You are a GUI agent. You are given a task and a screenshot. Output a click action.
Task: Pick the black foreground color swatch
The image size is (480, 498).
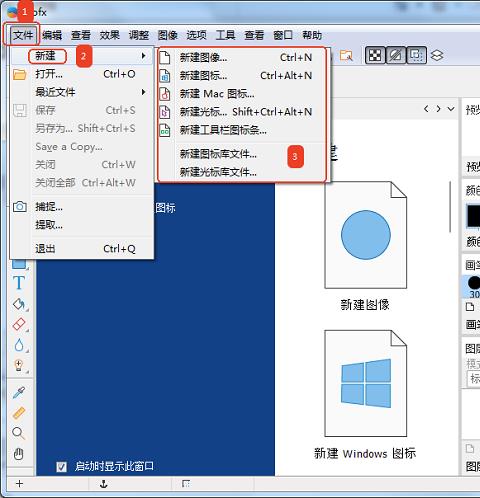pyautogui.click(x=474, y=216)
